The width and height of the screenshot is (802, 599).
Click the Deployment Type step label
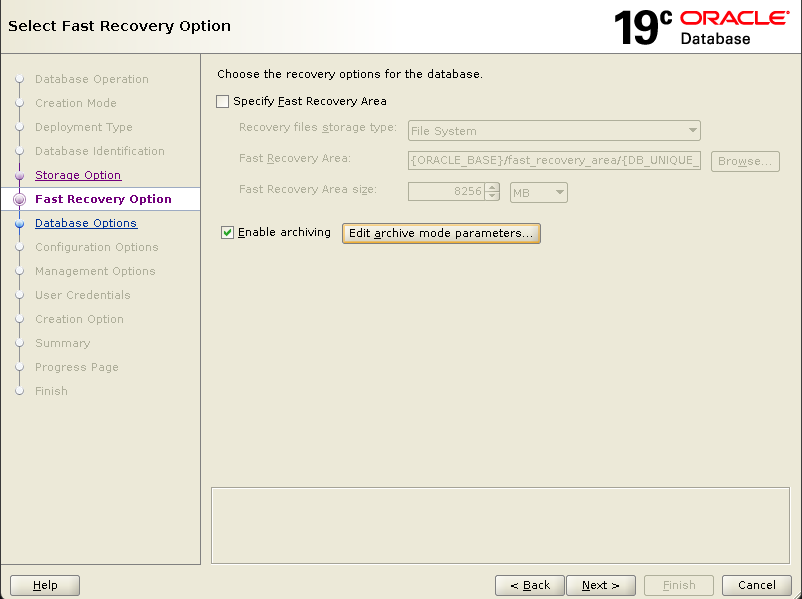84,127
